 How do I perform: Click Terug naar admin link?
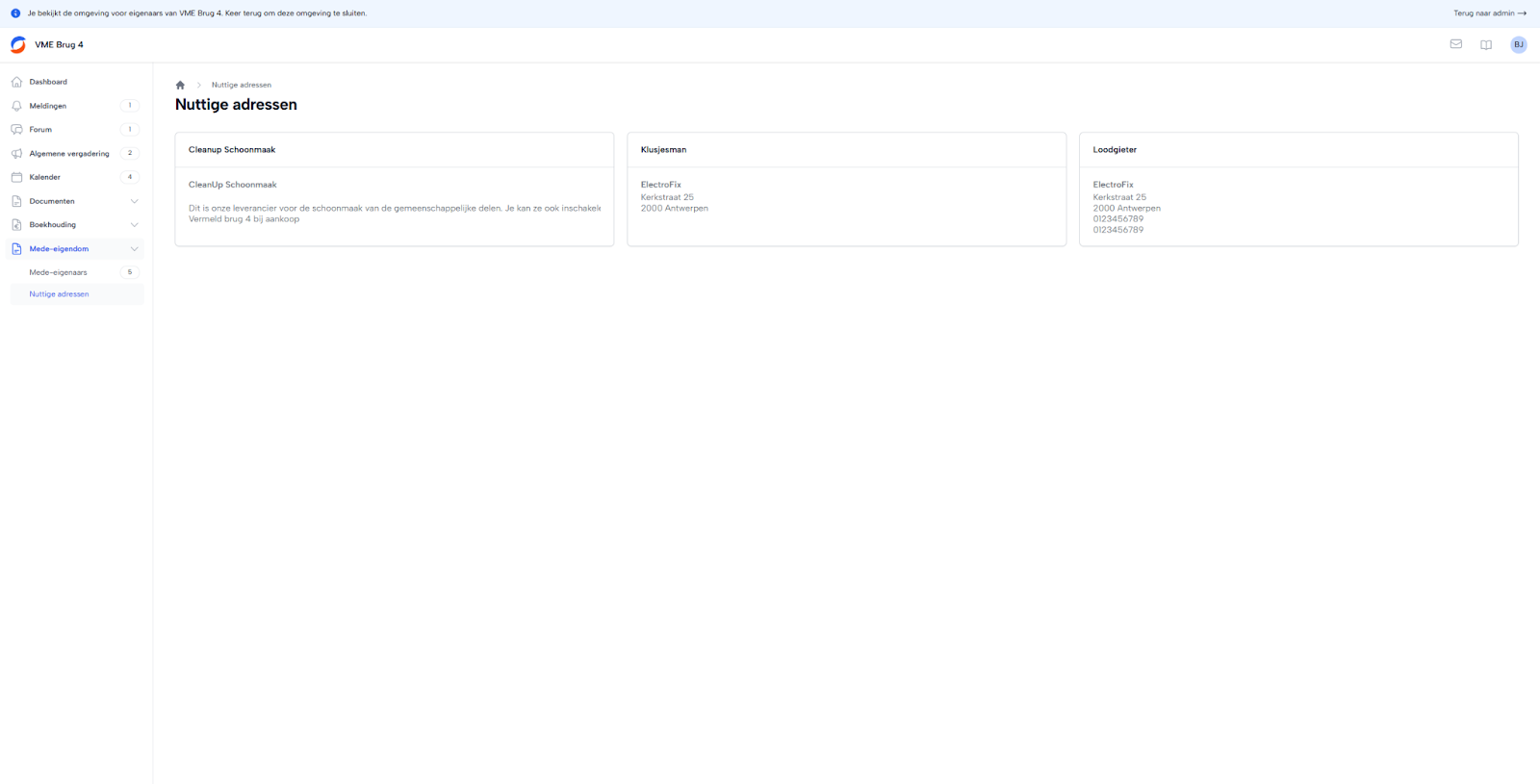tap(1488, 13)
